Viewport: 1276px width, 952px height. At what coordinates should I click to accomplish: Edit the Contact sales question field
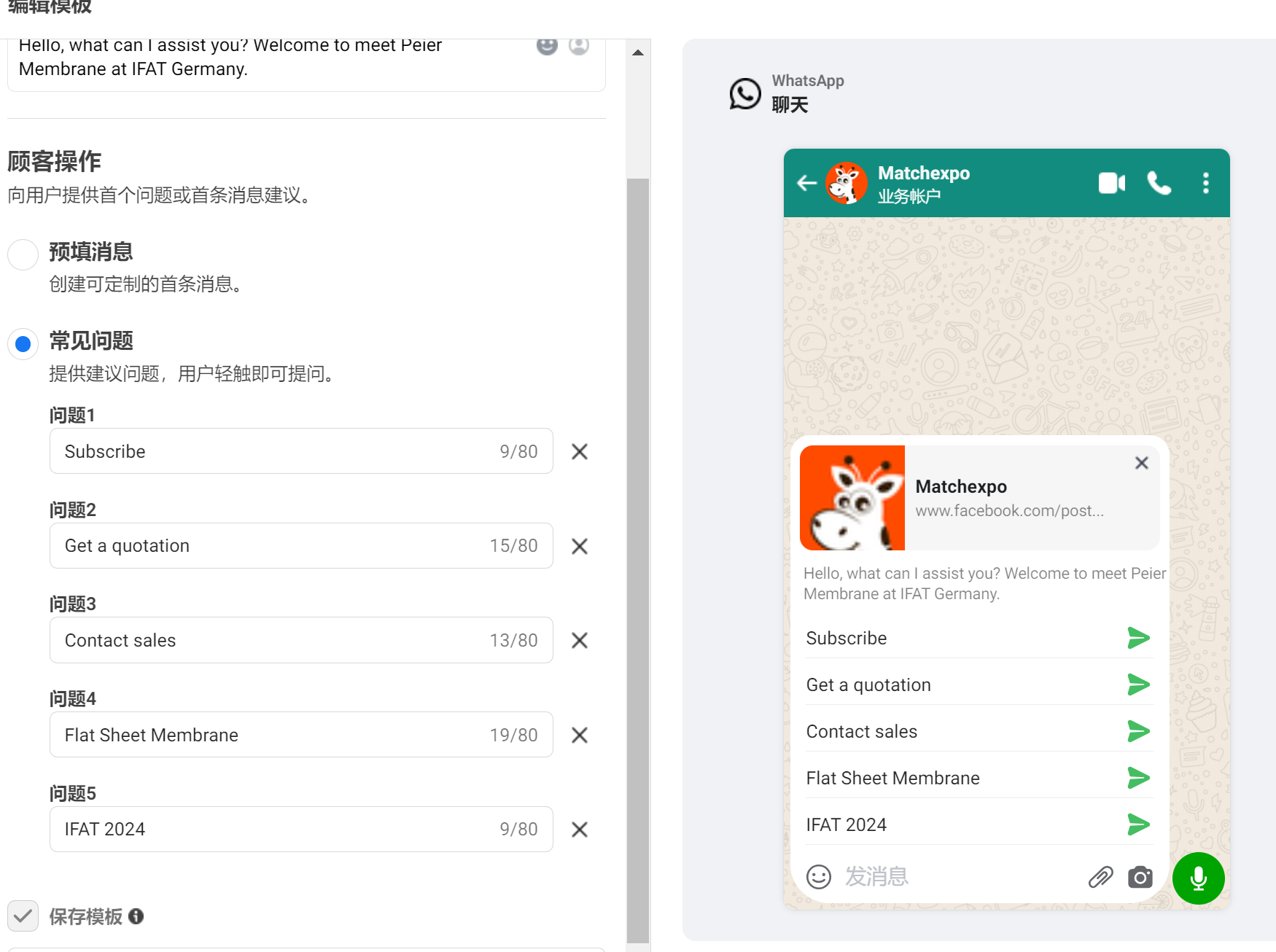[x=301, y=640]
